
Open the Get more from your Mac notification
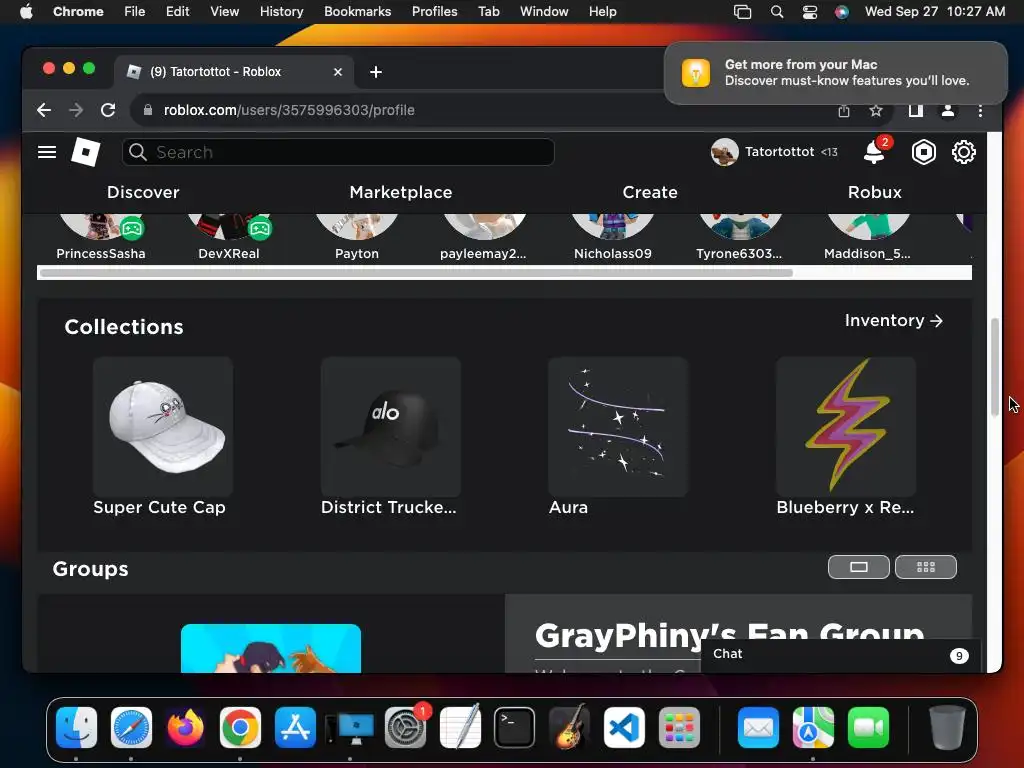pos(835,72)
